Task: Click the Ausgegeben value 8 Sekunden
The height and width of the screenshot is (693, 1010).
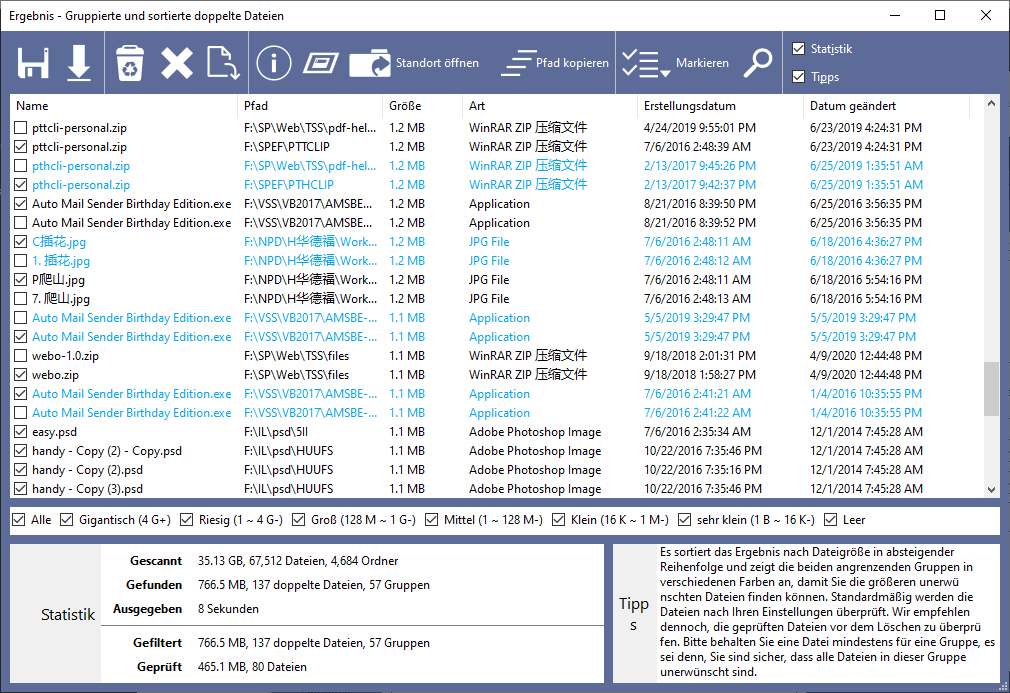Action: [x=228, y=609]
